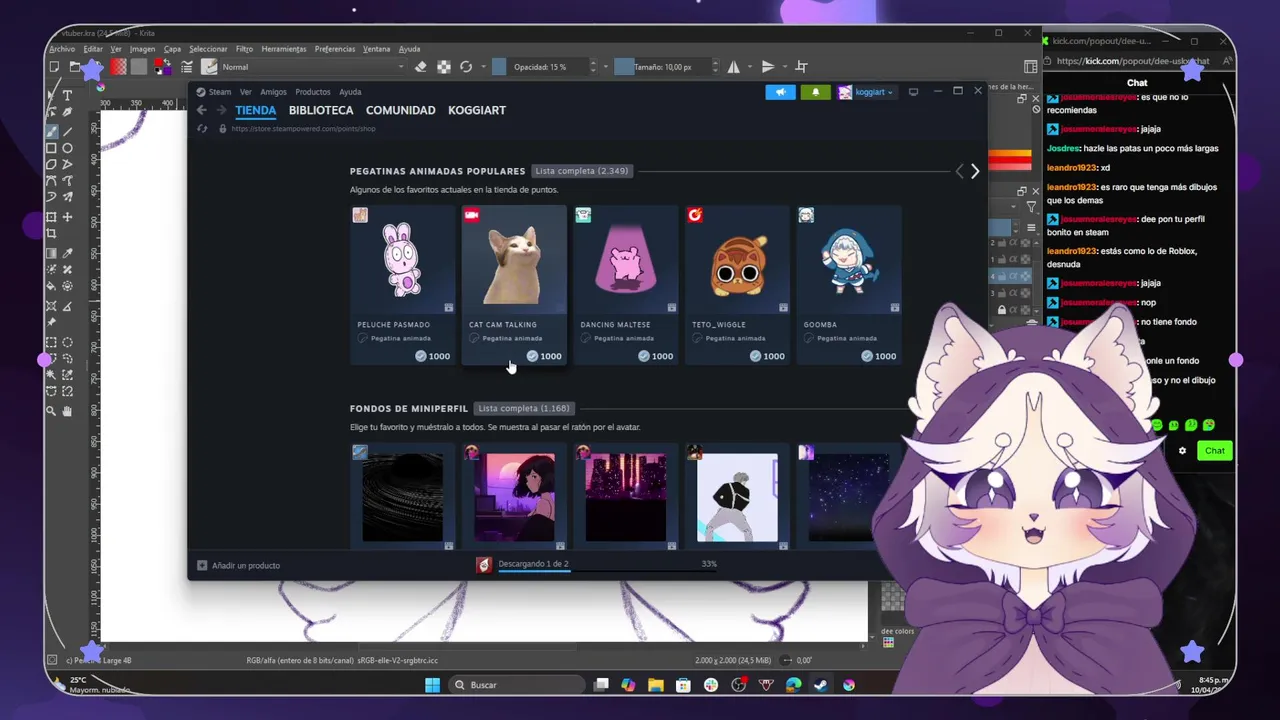
Task: Open Krita Archivo menu
Action: pyautogui.click(x=62, y=49)
